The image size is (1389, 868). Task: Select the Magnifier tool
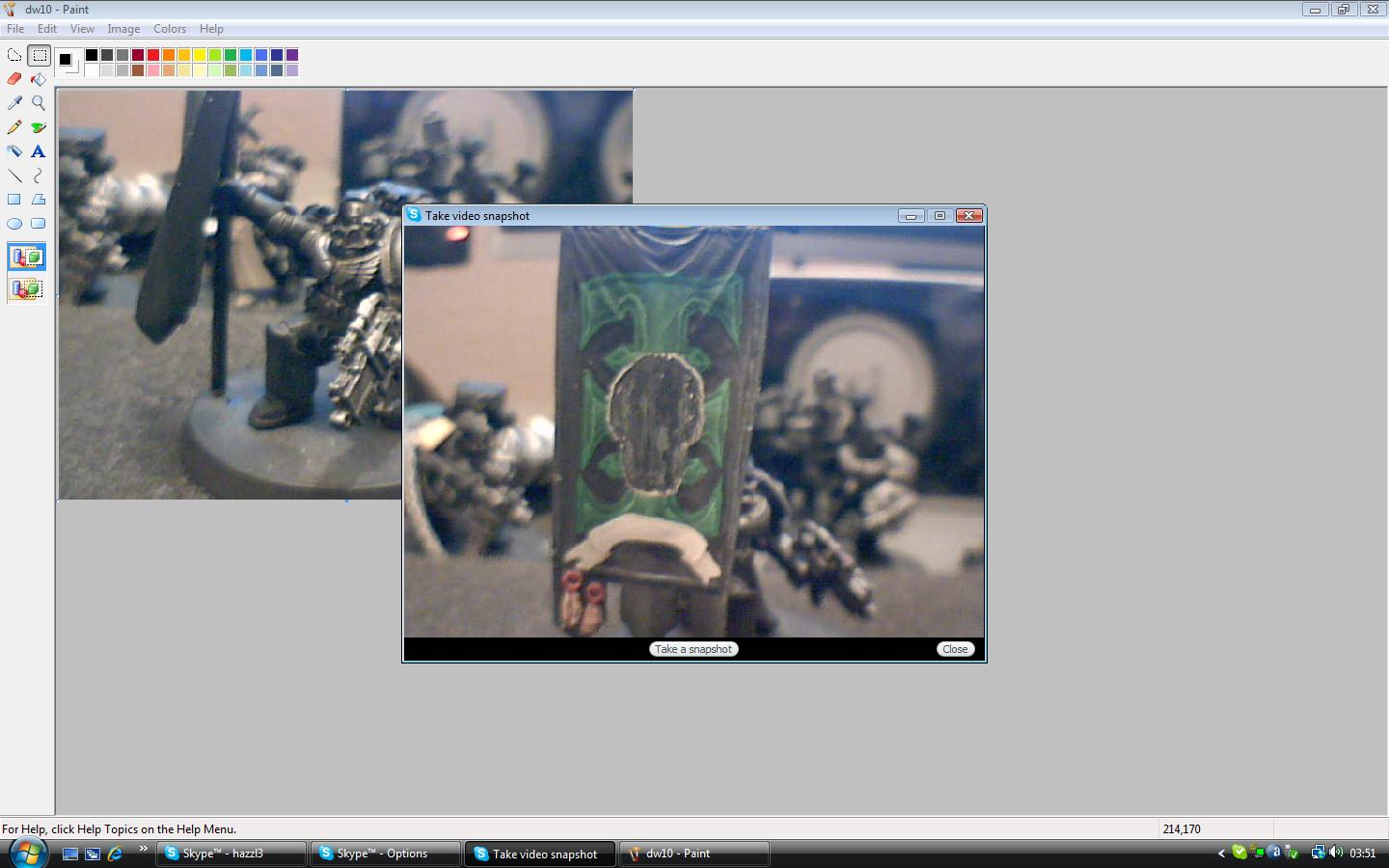tap(39, 103)
